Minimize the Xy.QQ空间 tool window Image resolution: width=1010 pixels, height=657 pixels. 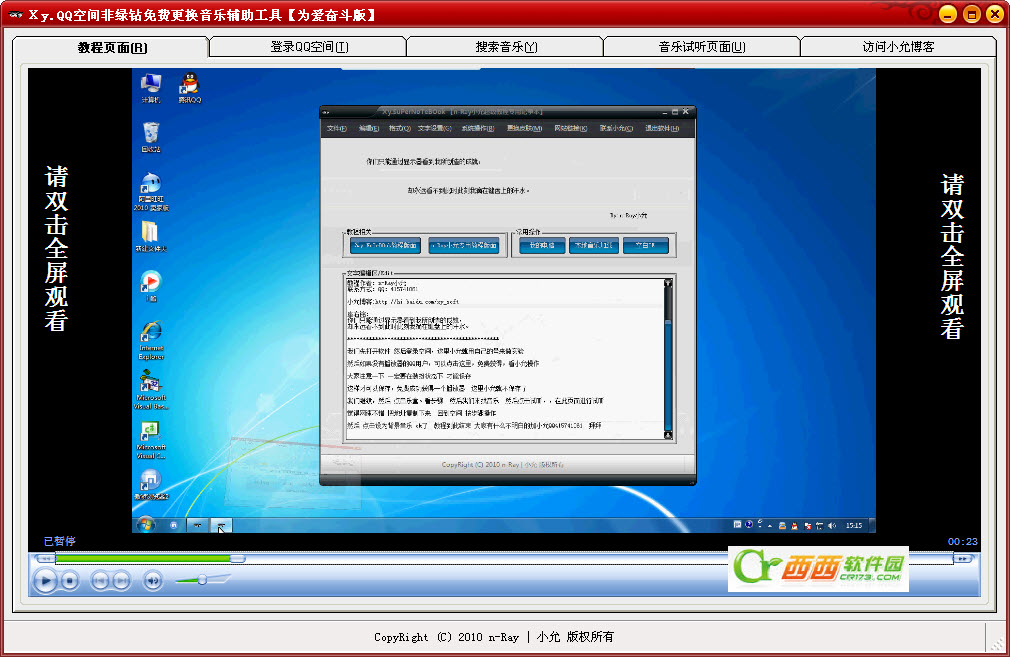tap(948, 14)
